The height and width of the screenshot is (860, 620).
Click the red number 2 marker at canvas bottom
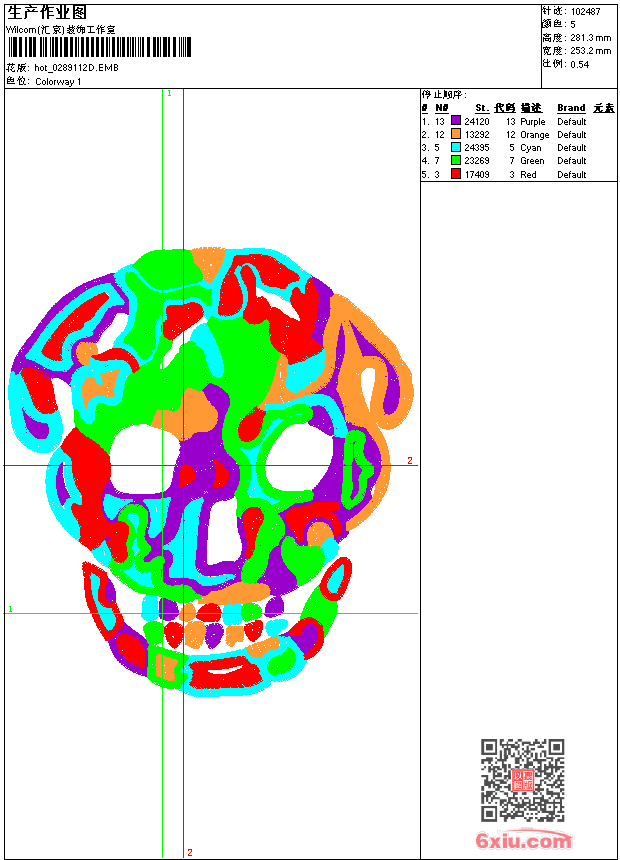coord(189,852)
